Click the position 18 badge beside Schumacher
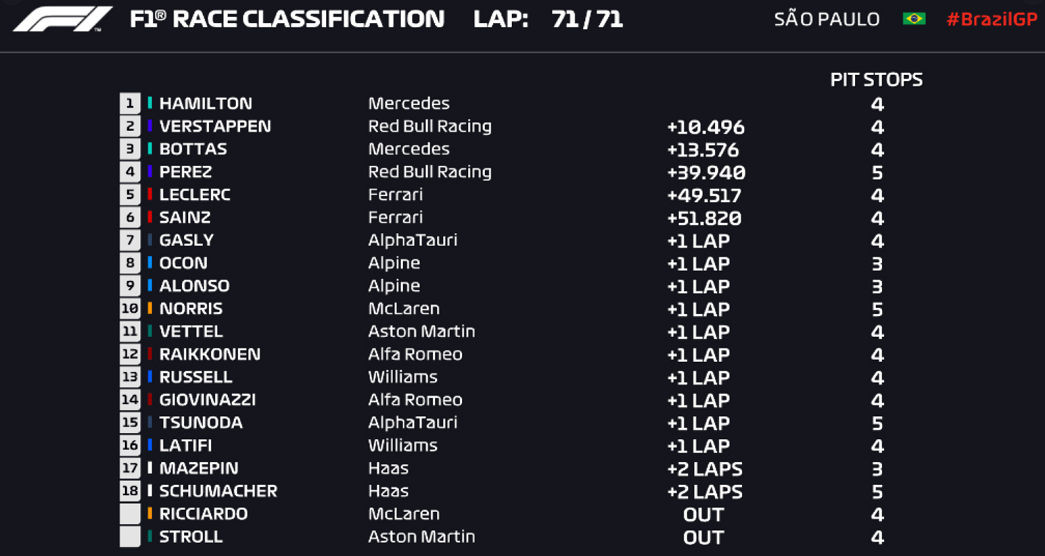 (130, 491)
